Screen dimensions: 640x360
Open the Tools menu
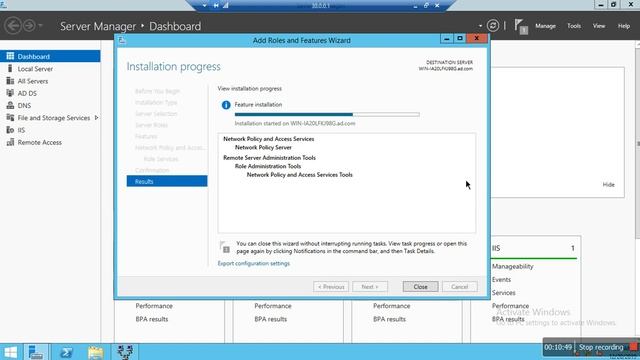coord(574,26)
